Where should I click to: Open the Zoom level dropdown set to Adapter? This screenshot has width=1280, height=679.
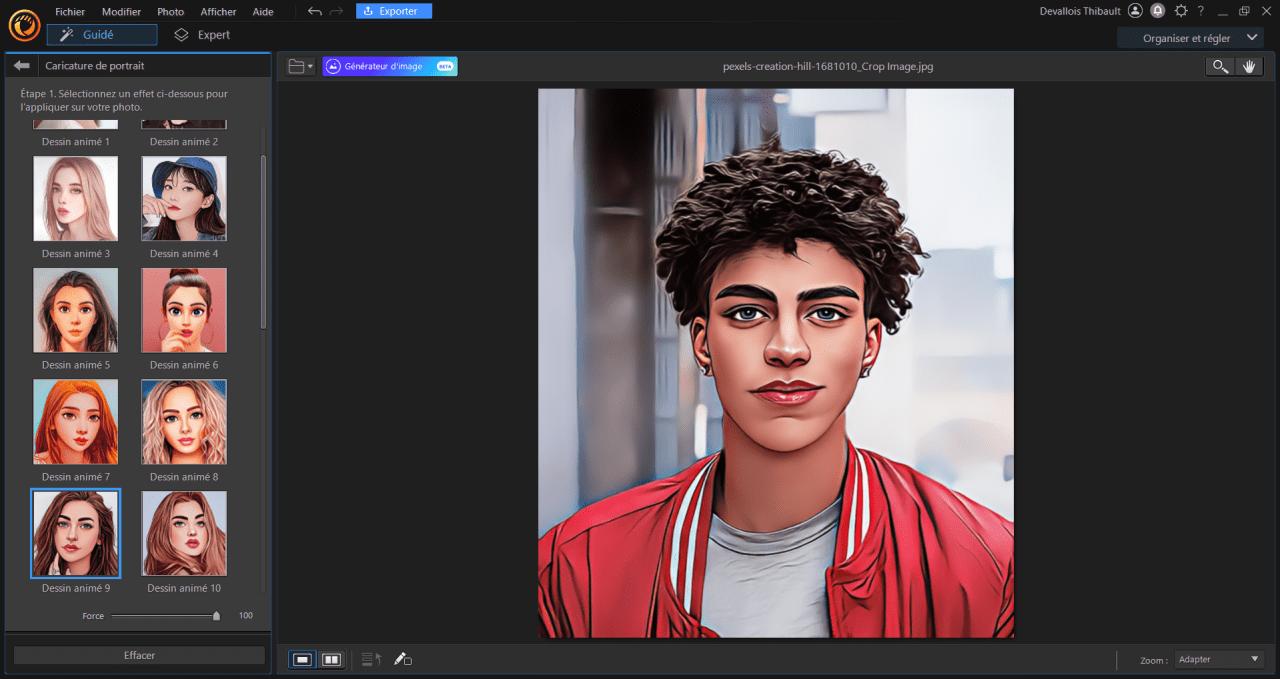1218,659
